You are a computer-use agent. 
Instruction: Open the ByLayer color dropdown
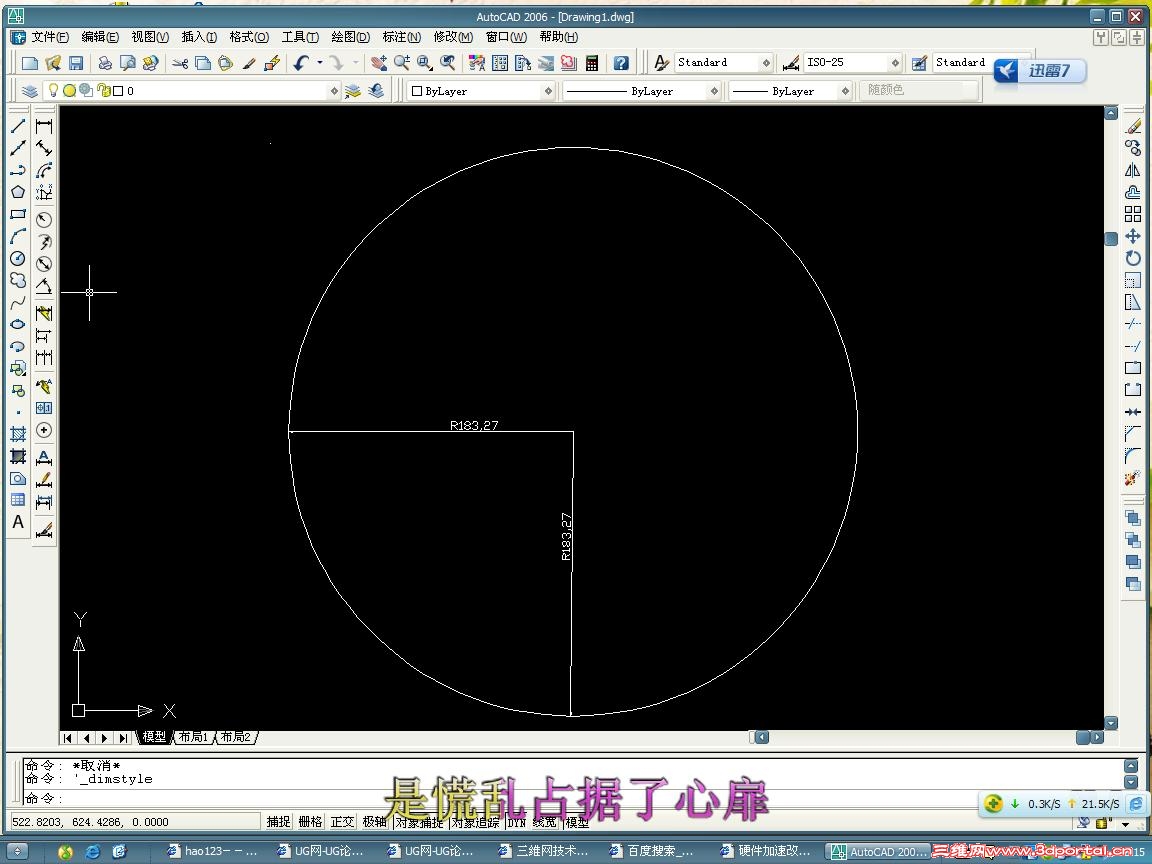pos(548,91)
